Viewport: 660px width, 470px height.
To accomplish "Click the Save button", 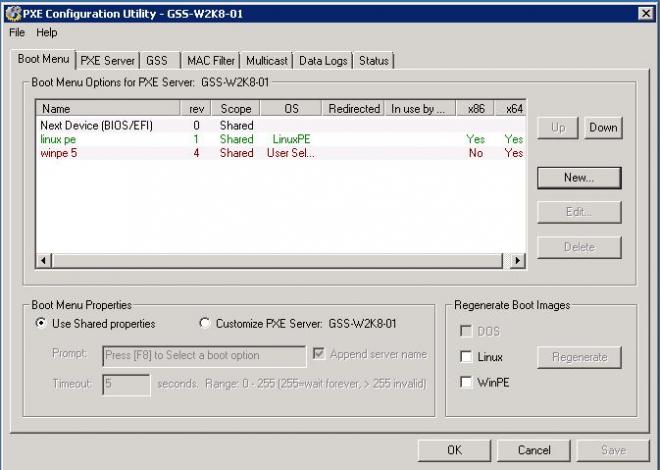I will coord(613,450).
